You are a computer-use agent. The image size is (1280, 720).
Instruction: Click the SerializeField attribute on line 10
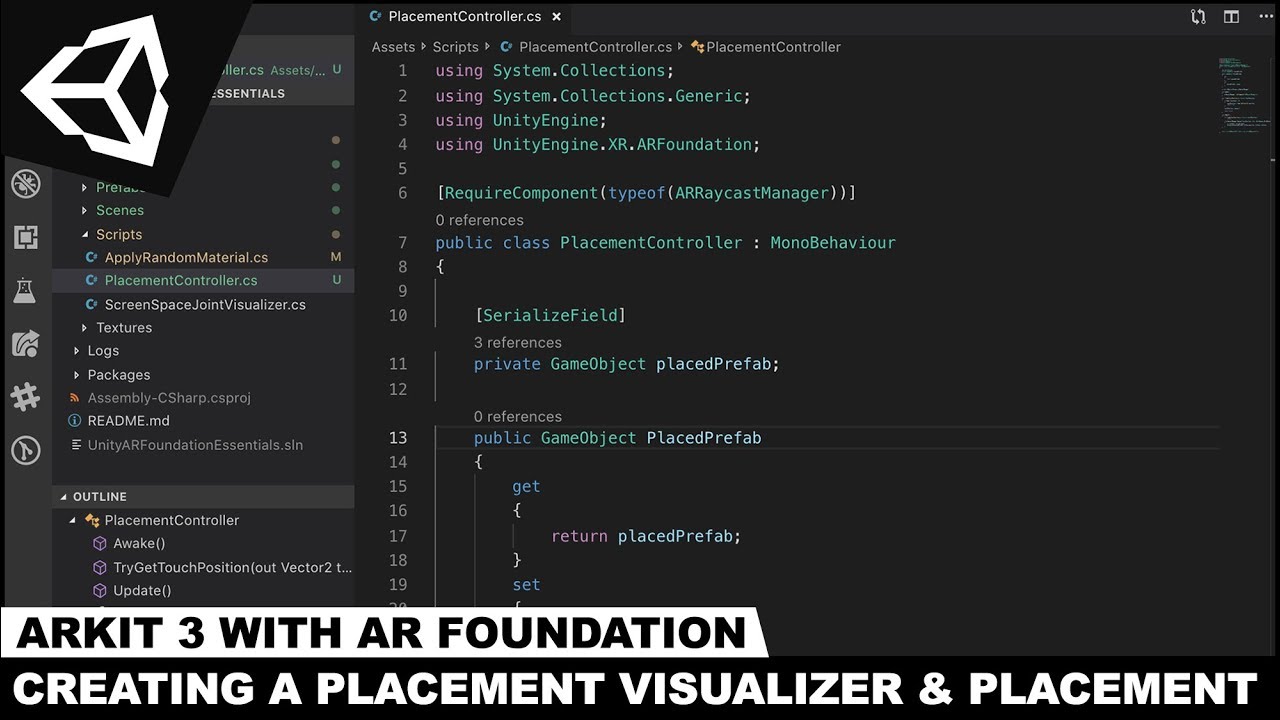tap(549, 316)
